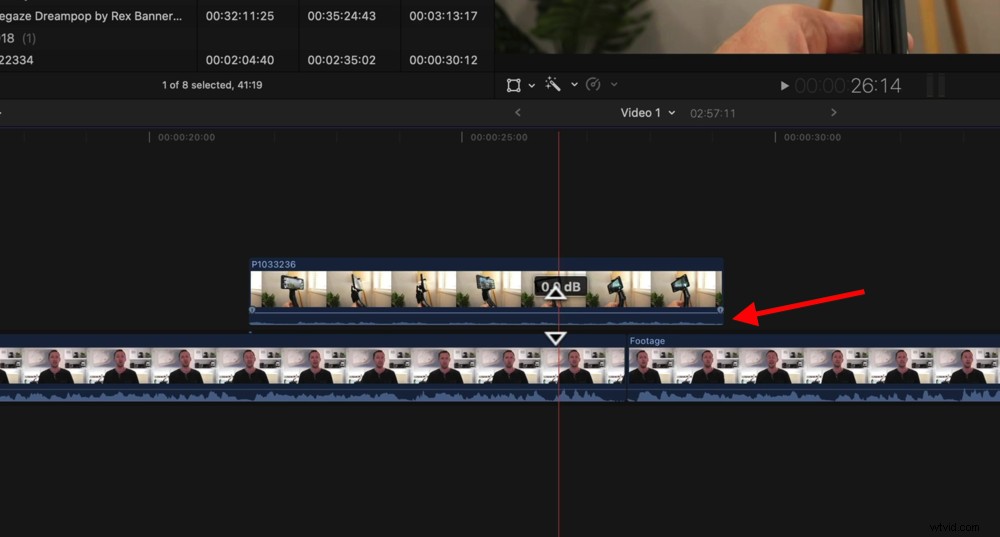
Task: Click the 00:00:30:00 ruler mark
Action: click(x=812, y=137)
